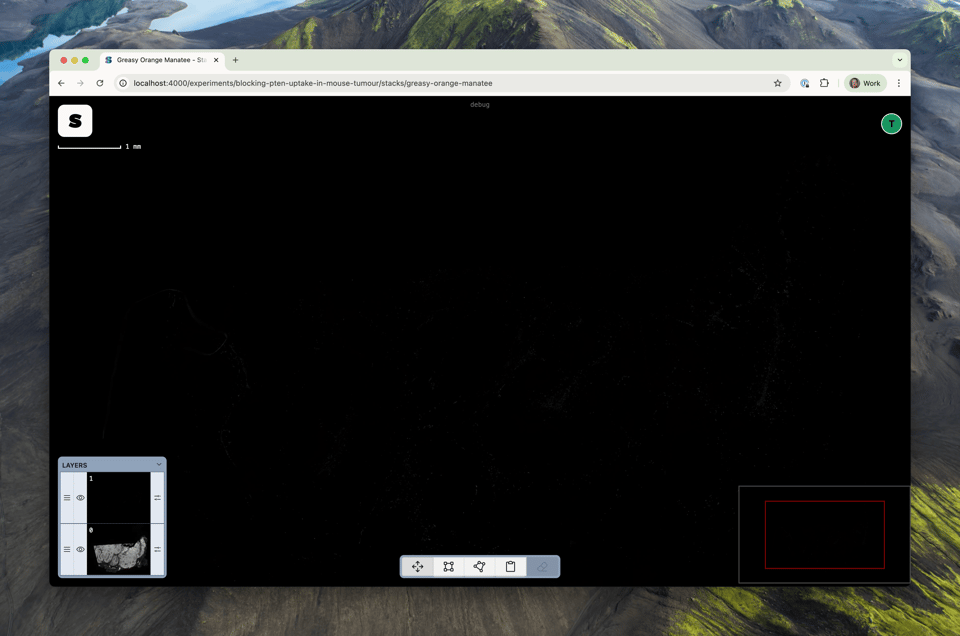Hide layer 1 with eye icon
The height and width of the screenshot is (636, 960).
[x=81, y=498]
